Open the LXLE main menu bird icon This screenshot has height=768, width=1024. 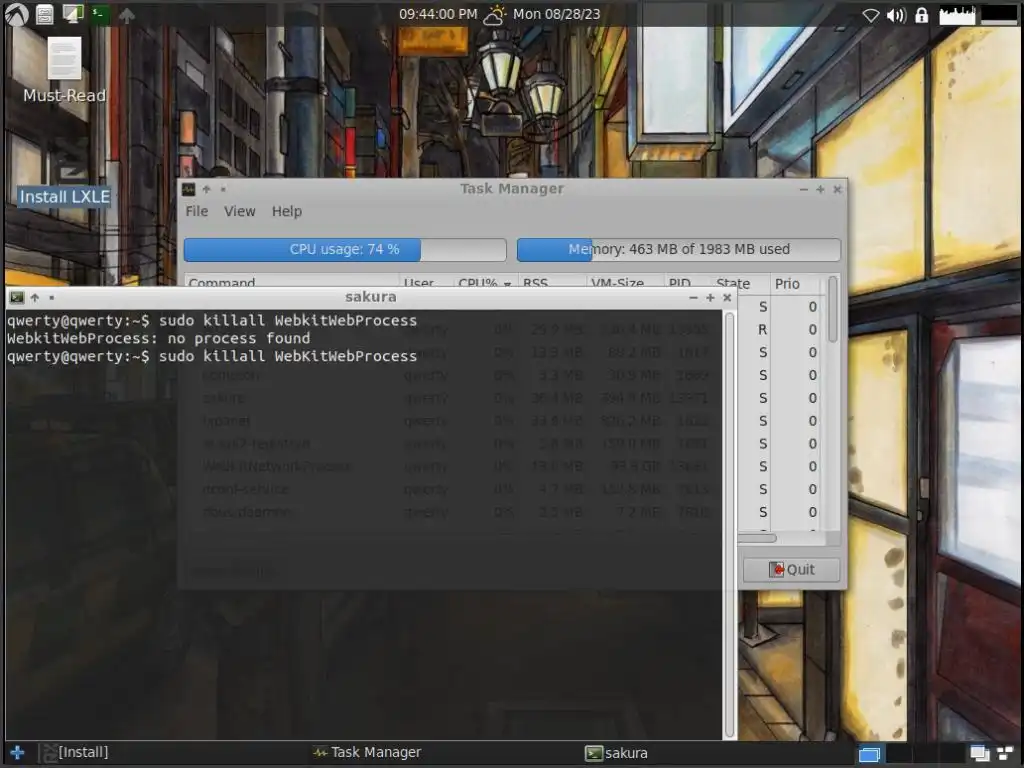point(16,14)
